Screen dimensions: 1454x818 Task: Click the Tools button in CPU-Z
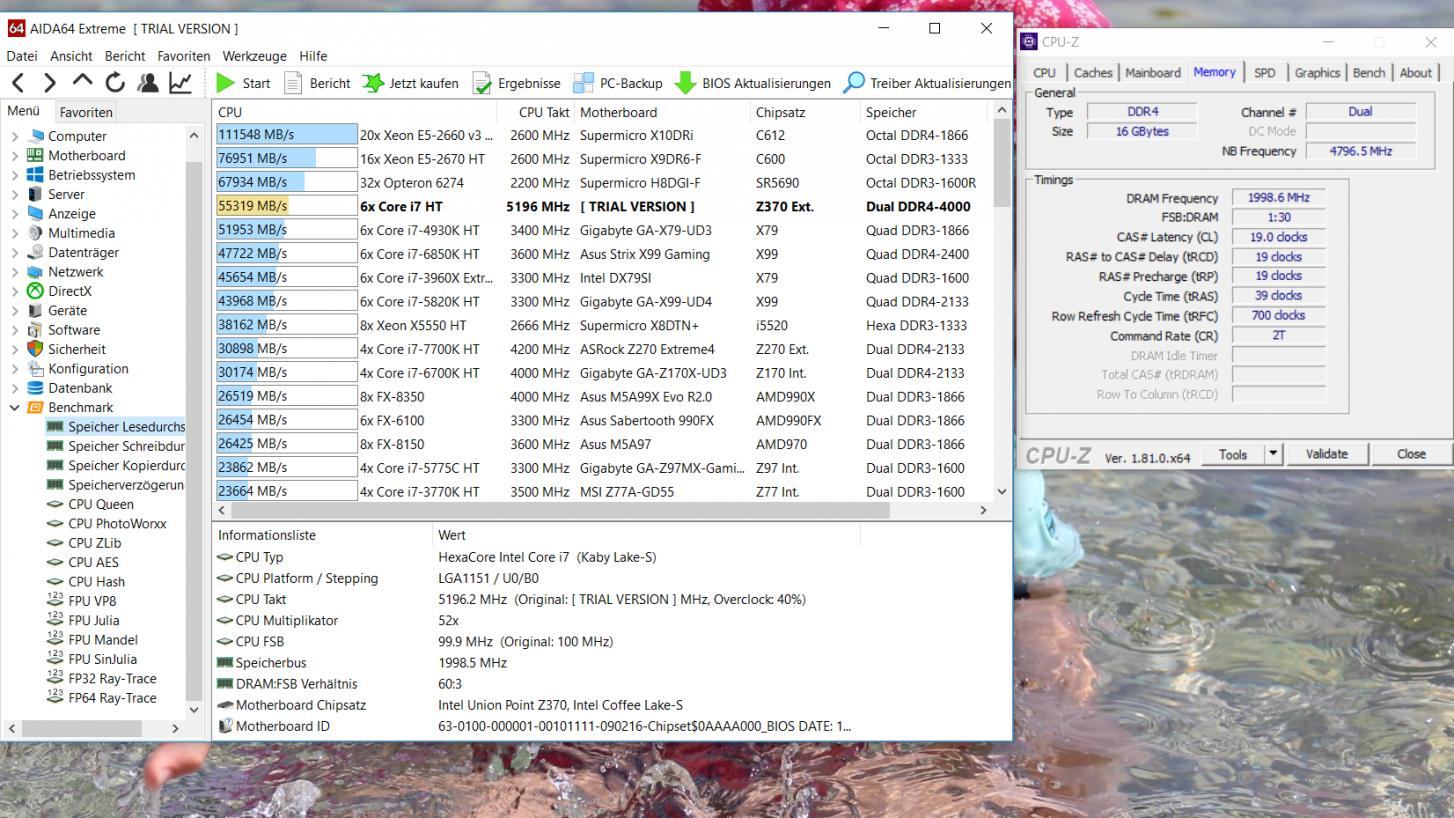pos(1233,454)
